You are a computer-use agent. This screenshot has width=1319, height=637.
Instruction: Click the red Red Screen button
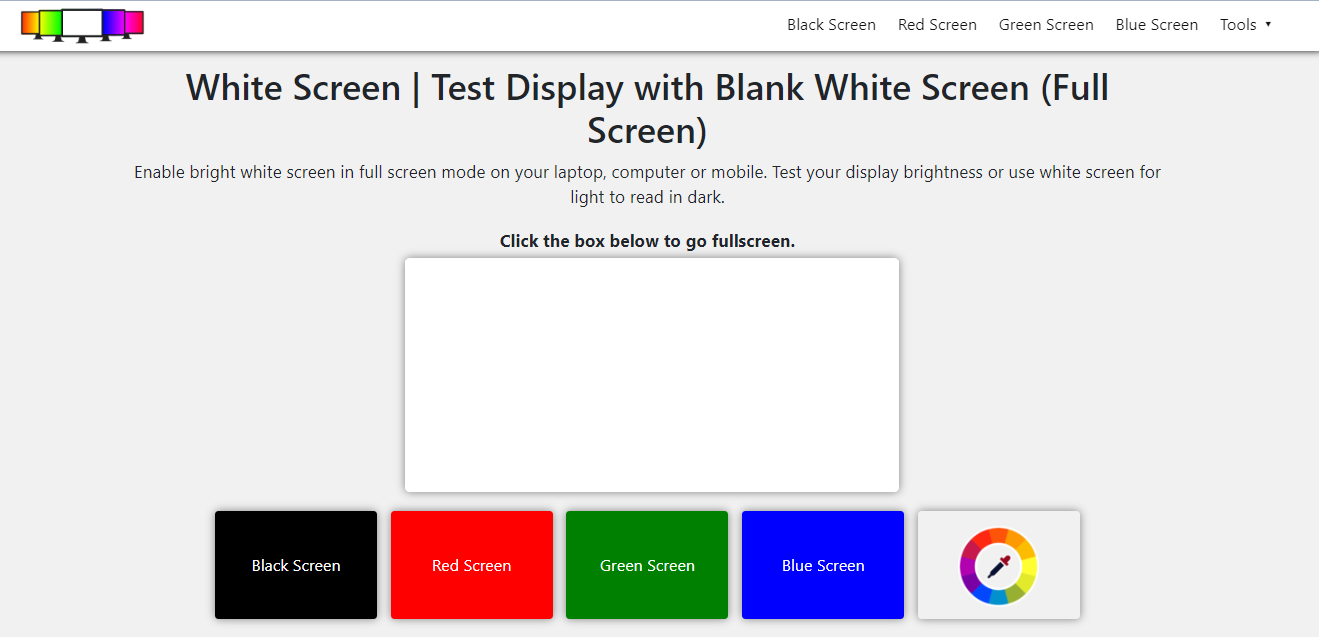471,565
